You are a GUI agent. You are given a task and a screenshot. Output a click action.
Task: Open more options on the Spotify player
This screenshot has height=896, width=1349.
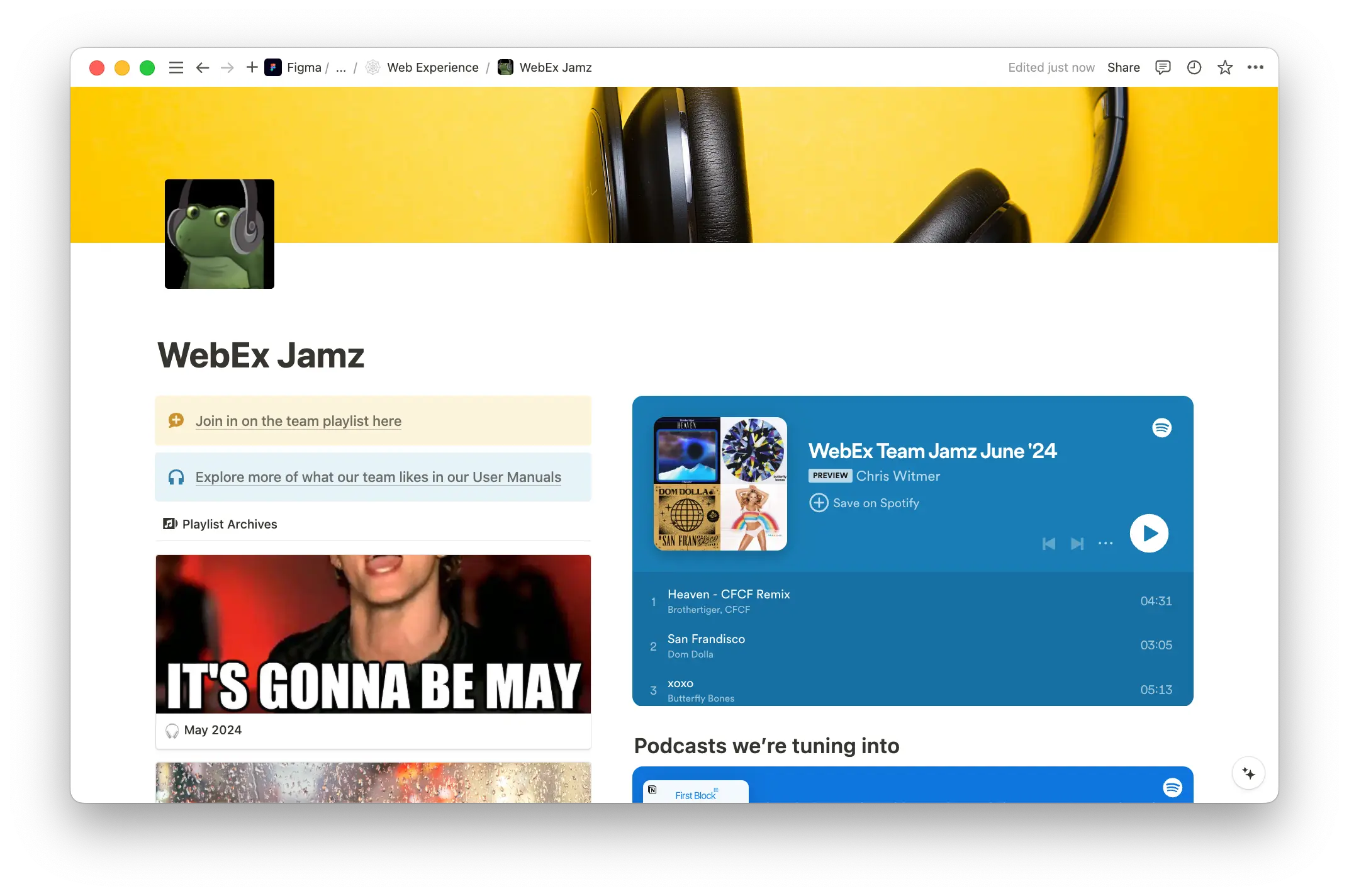pos(1105,544)
